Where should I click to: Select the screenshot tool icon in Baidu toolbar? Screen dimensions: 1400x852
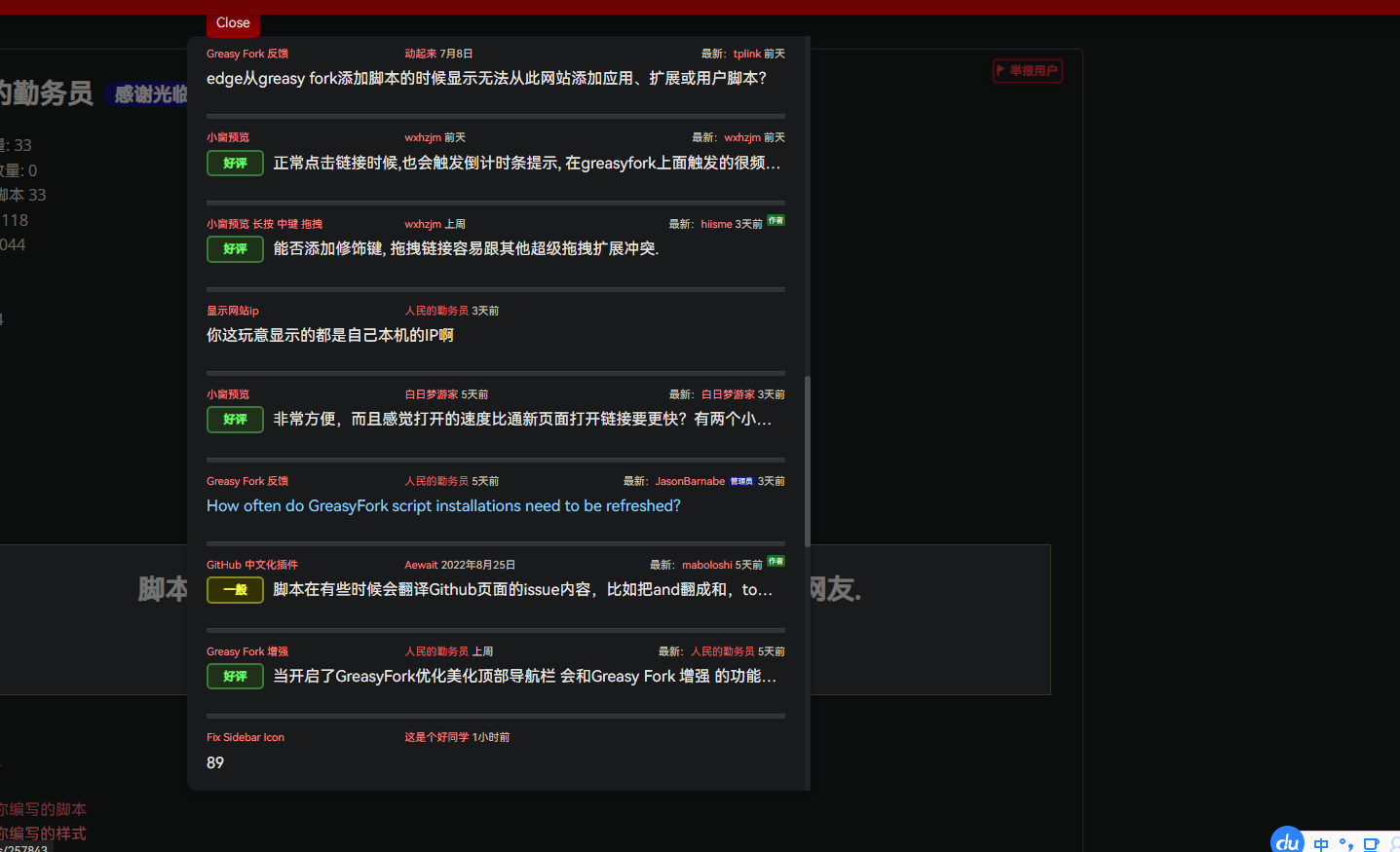tap(1372, 844)
